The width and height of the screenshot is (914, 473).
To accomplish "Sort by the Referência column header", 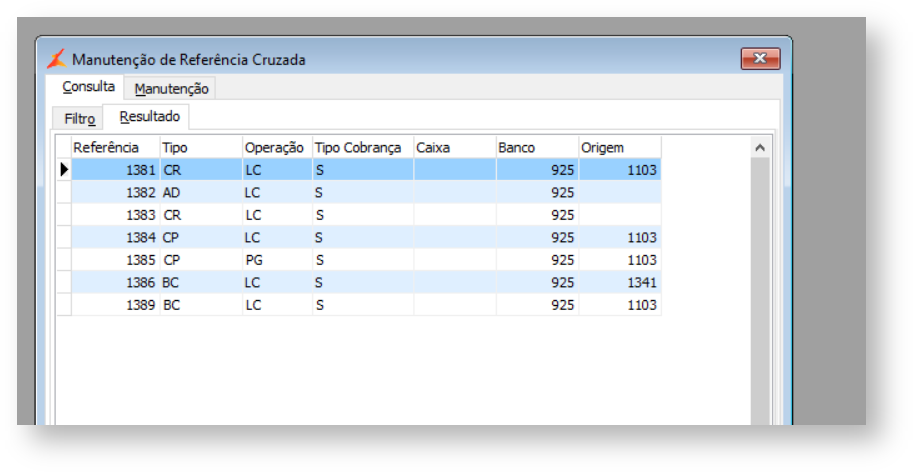I will coord(115,148).
